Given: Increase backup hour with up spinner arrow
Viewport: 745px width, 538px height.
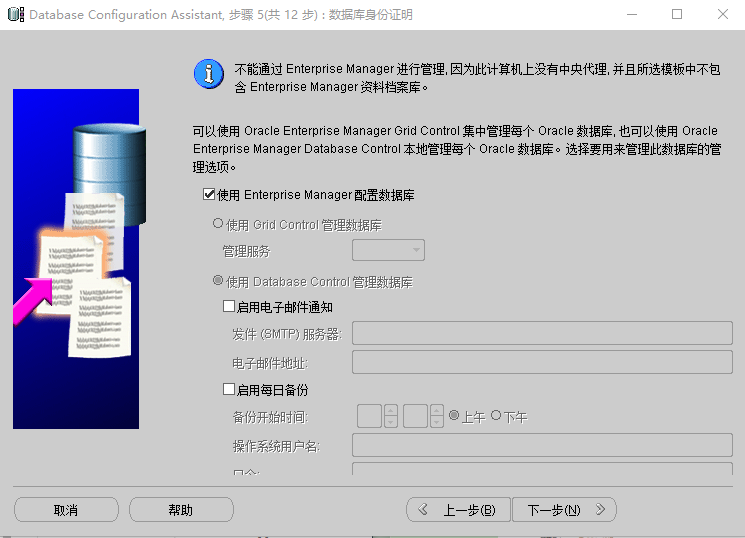Looking at the screenshot, I should pyautogui.click(x=391, y=410).
